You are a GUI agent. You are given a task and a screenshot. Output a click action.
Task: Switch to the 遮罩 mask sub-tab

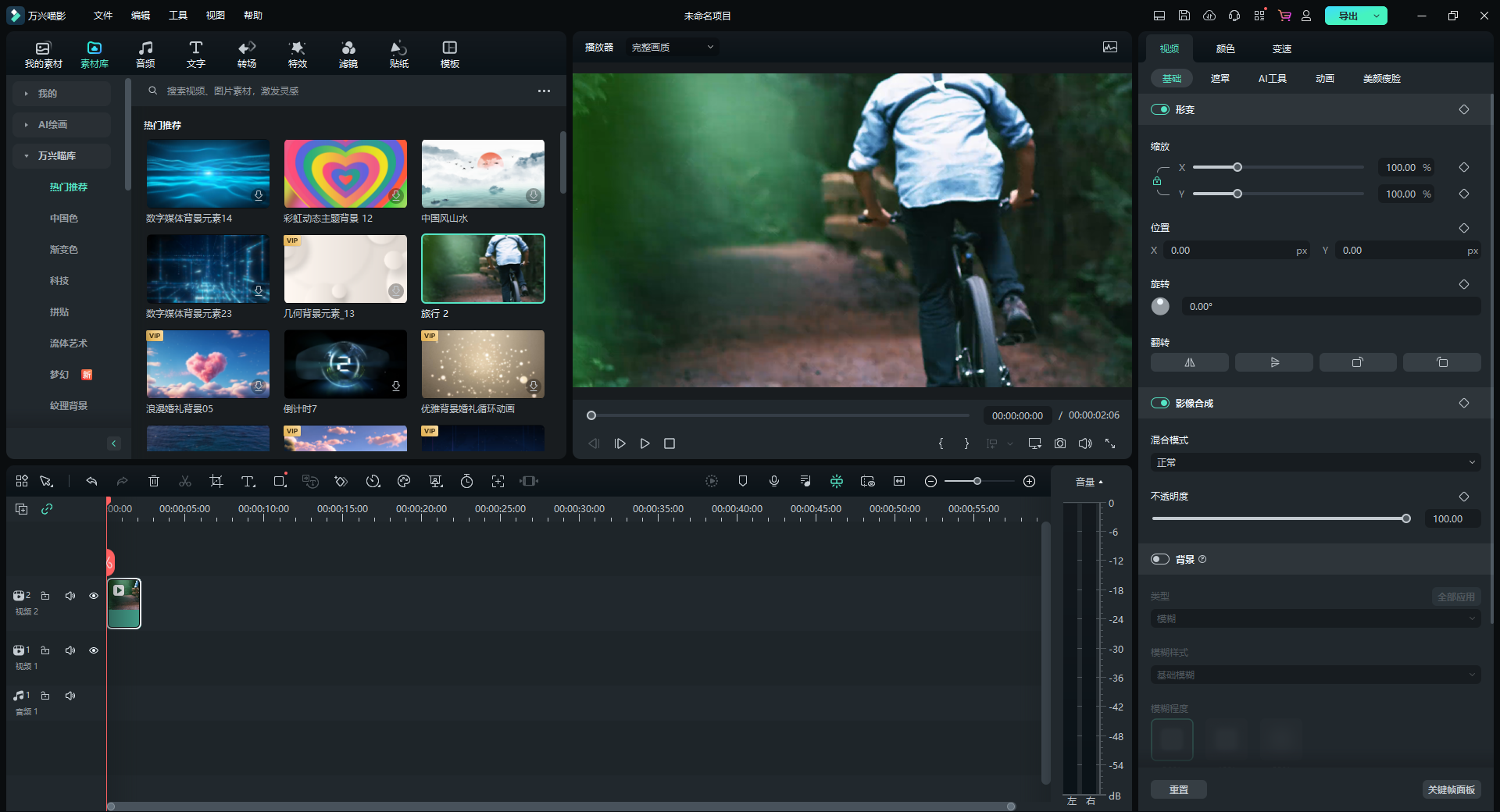[x=1220, y=78]
